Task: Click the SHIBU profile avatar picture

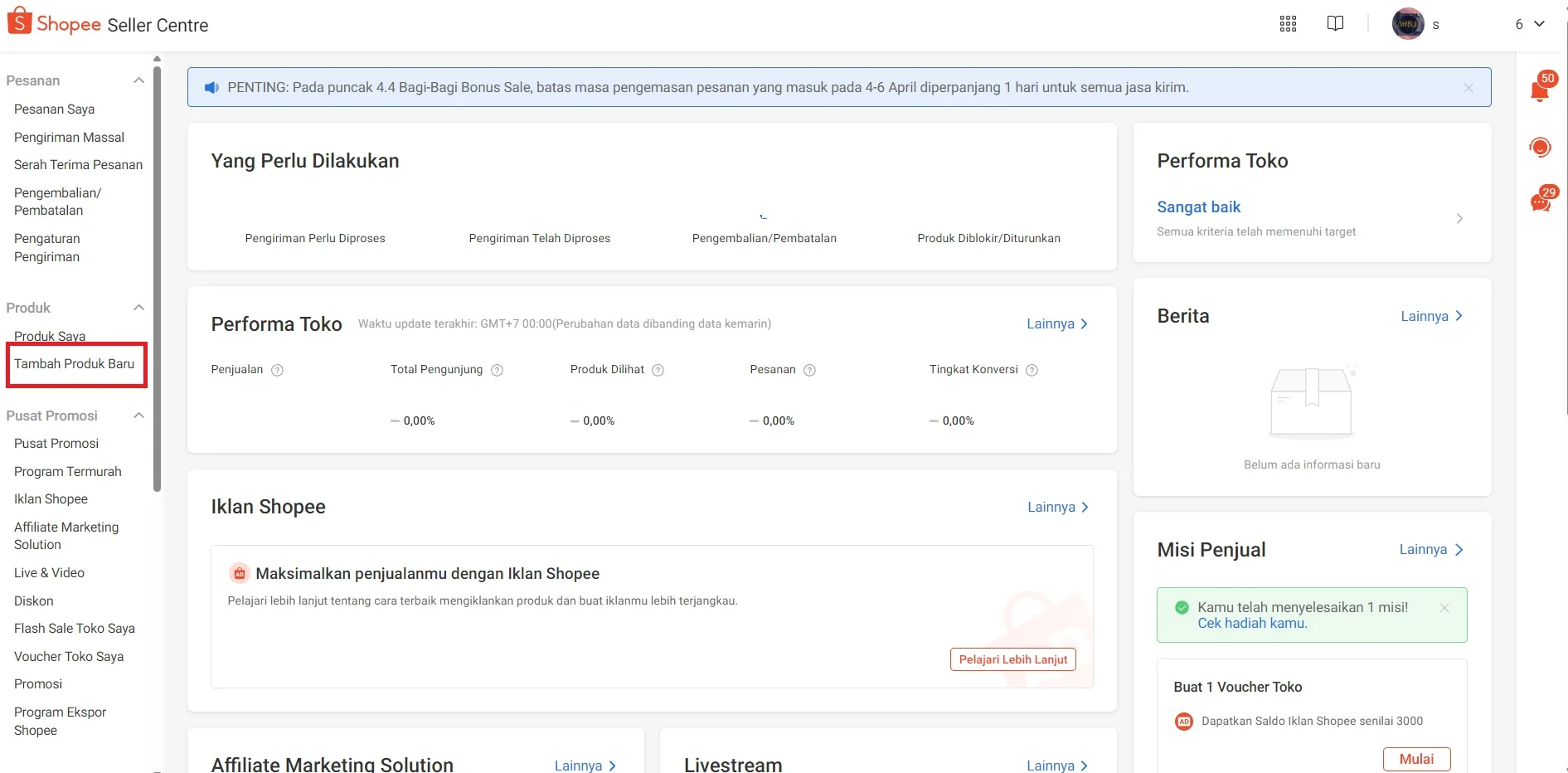Action: [1408, 23]
